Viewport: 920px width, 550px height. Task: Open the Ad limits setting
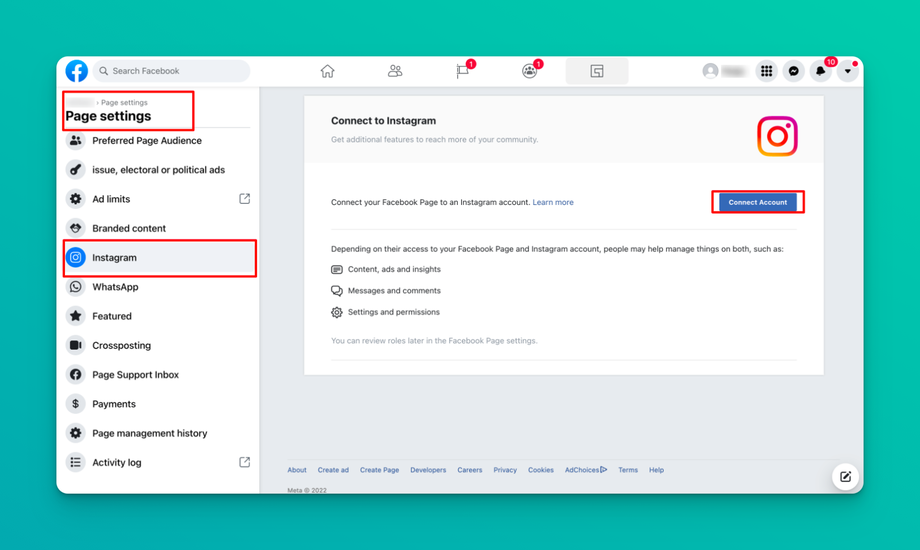(158, 199)
